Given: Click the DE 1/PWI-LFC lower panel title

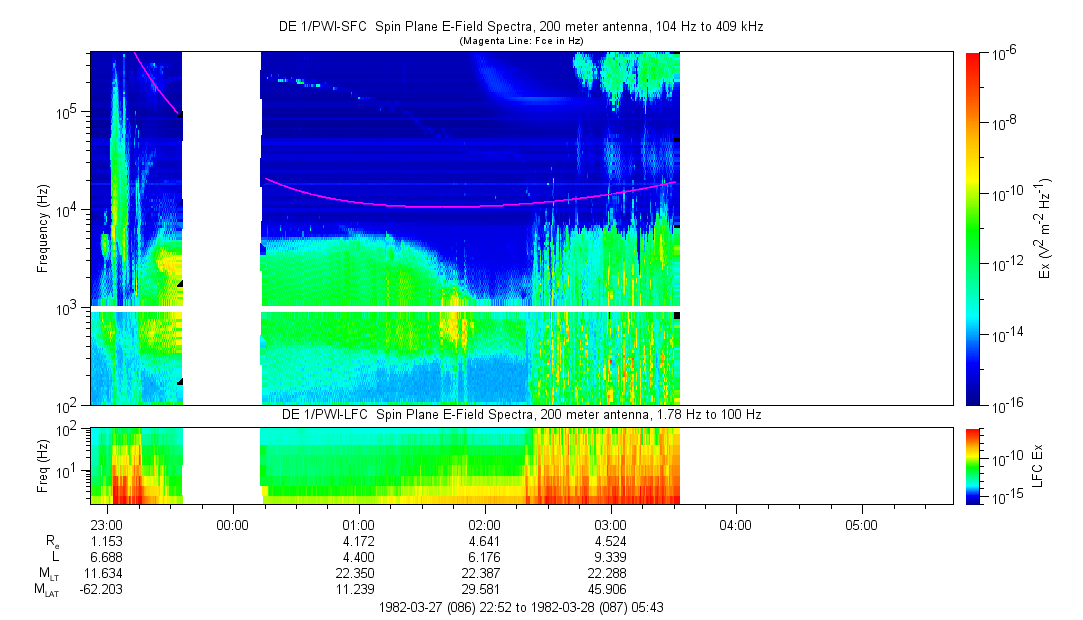Looking at the screenshot, I should (520, 414).
